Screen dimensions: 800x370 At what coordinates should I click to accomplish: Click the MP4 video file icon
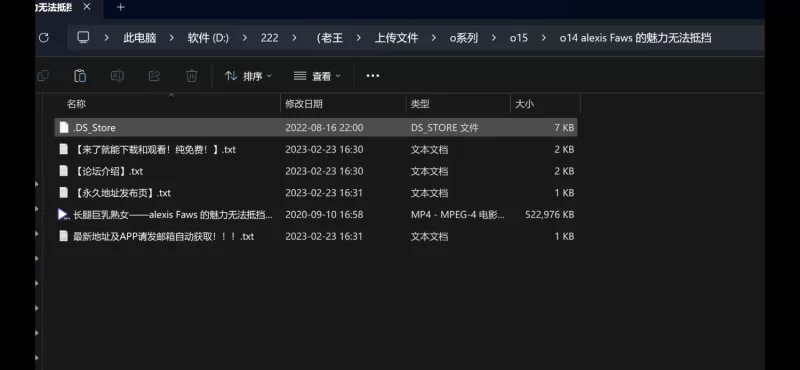coord(63,214)
